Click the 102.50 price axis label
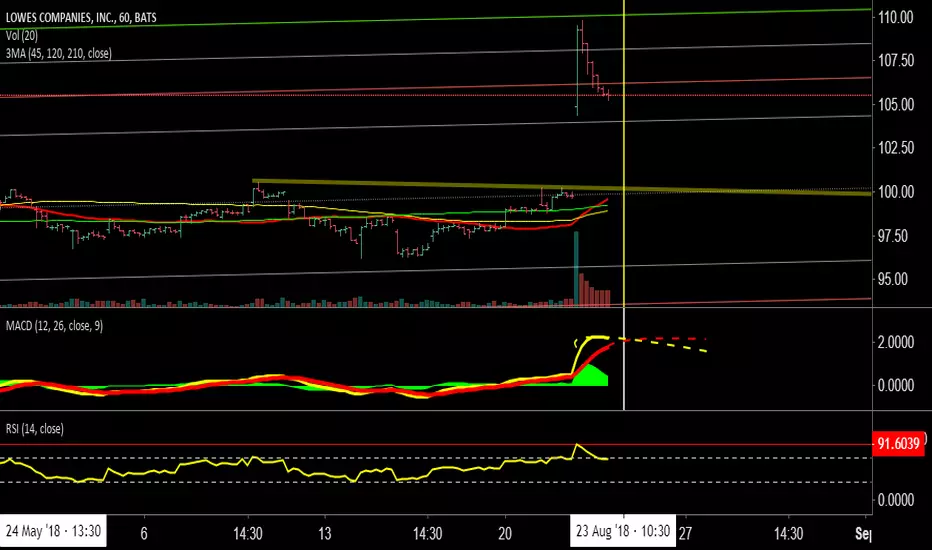The height and width of the screenshot is (550, 932). [x=896, y=148]
